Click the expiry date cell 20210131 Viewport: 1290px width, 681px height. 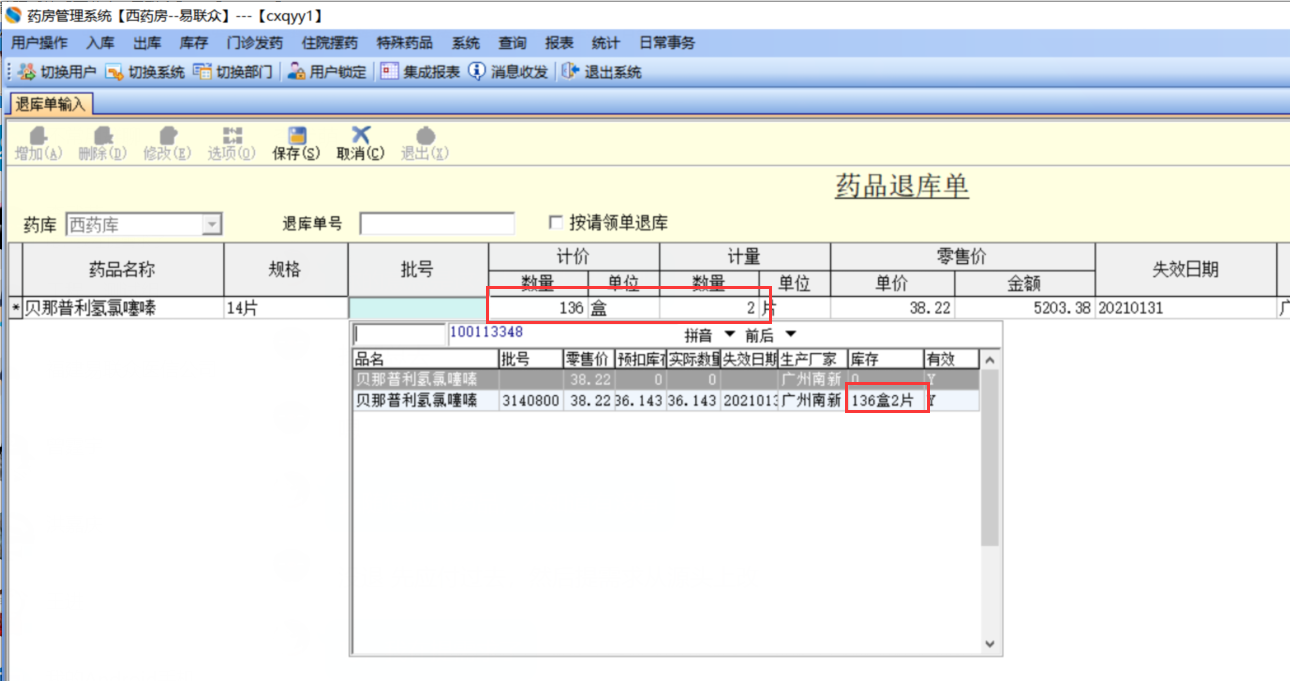(1185, 308)
